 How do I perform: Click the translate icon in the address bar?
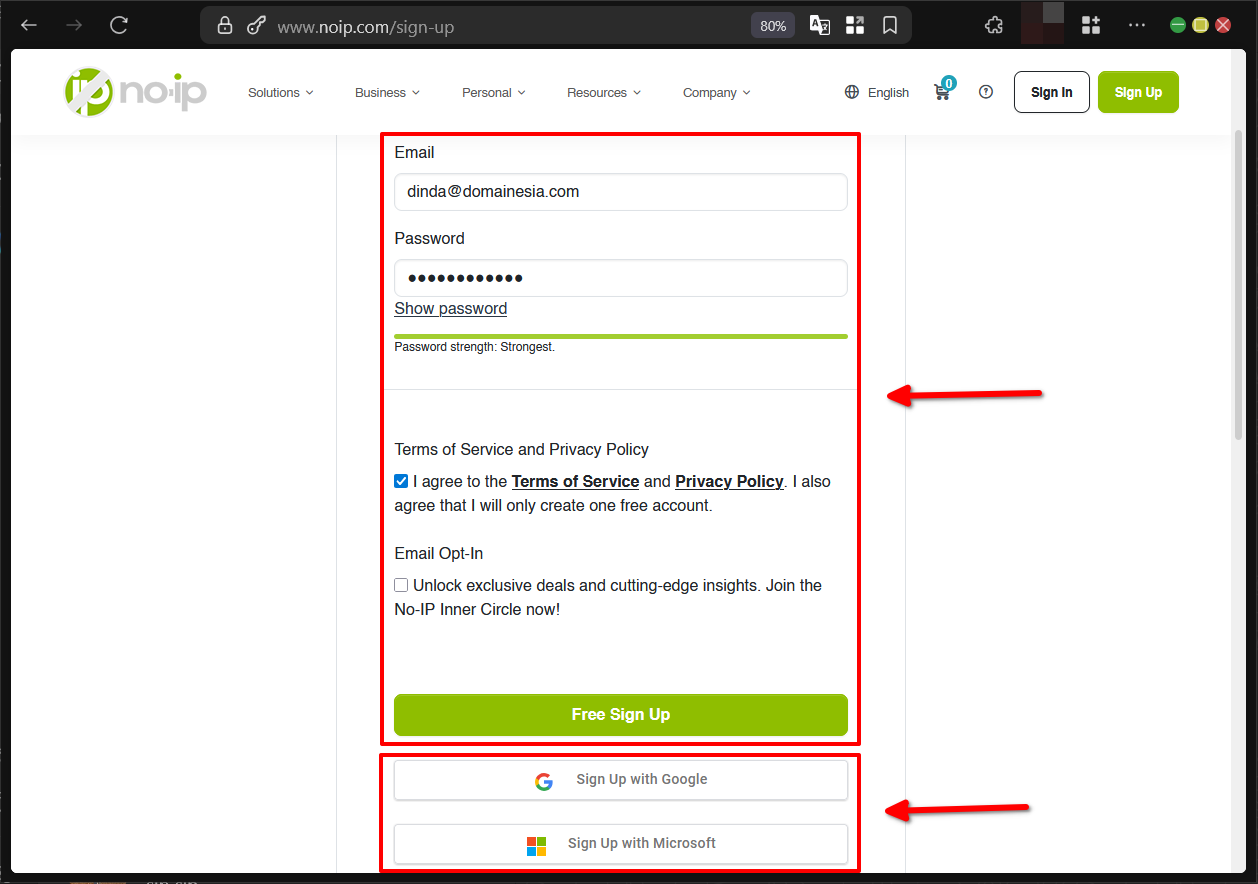click(x=819, y=25)
